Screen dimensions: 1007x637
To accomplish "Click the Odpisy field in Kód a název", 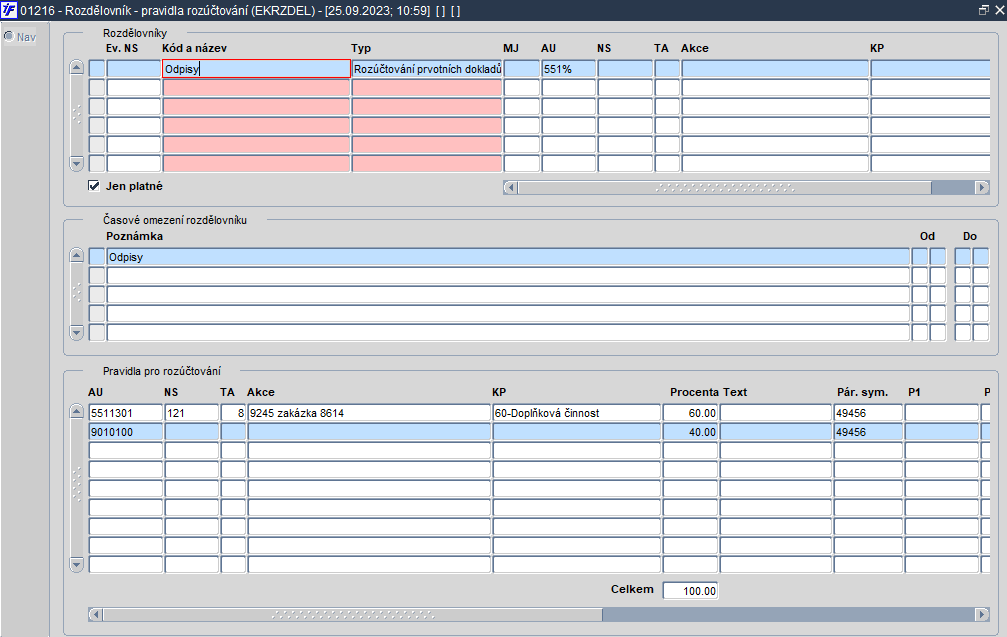I will tap(256, 69).
